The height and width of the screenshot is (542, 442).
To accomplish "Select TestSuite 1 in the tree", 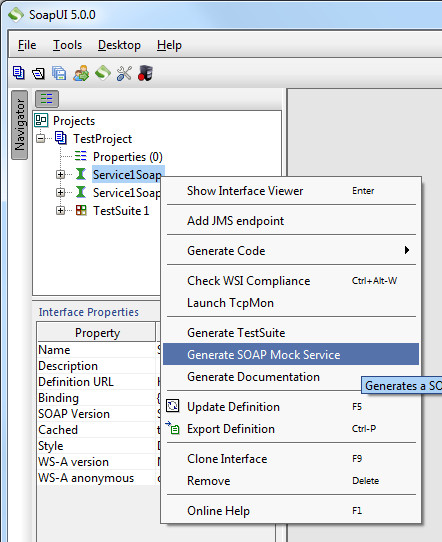I will pos(121,211).
